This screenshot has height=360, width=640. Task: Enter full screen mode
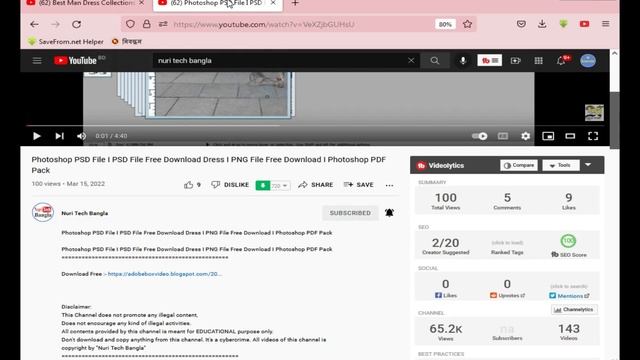click(x=593, y=136)
